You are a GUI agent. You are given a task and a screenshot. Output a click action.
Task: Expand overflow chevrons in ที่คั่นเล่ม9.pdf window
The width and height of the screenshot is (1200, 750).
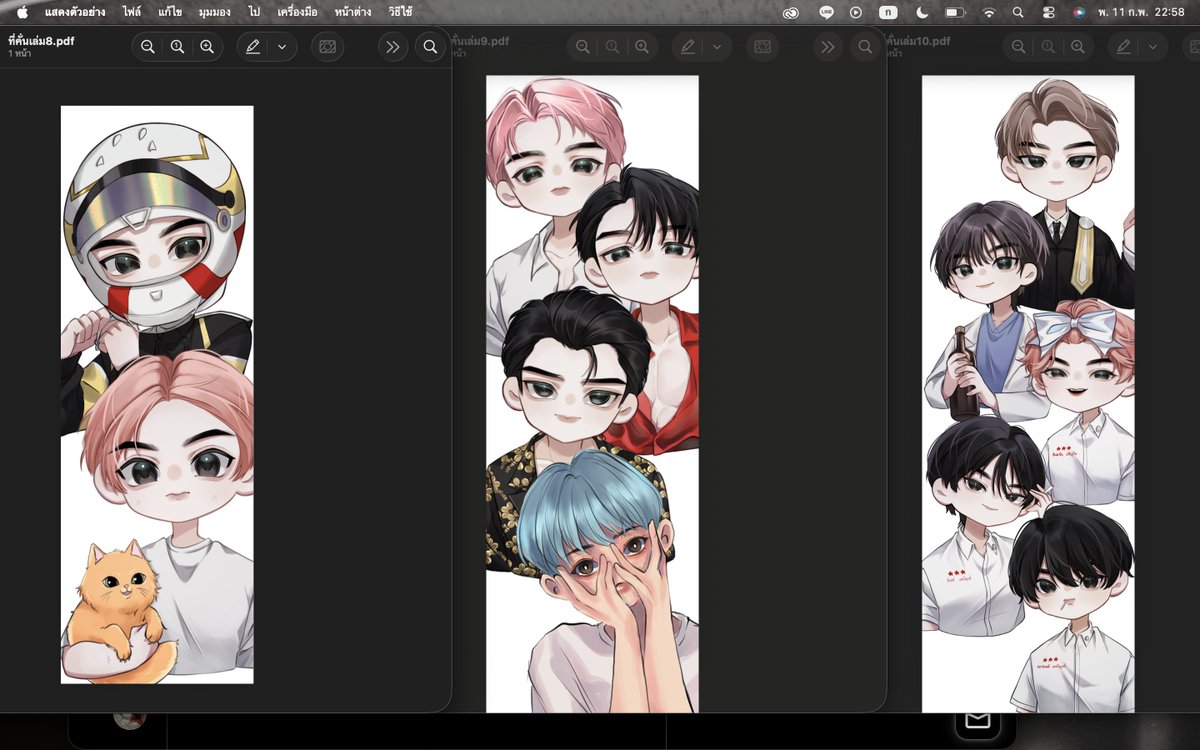click(x=828, y=47)
